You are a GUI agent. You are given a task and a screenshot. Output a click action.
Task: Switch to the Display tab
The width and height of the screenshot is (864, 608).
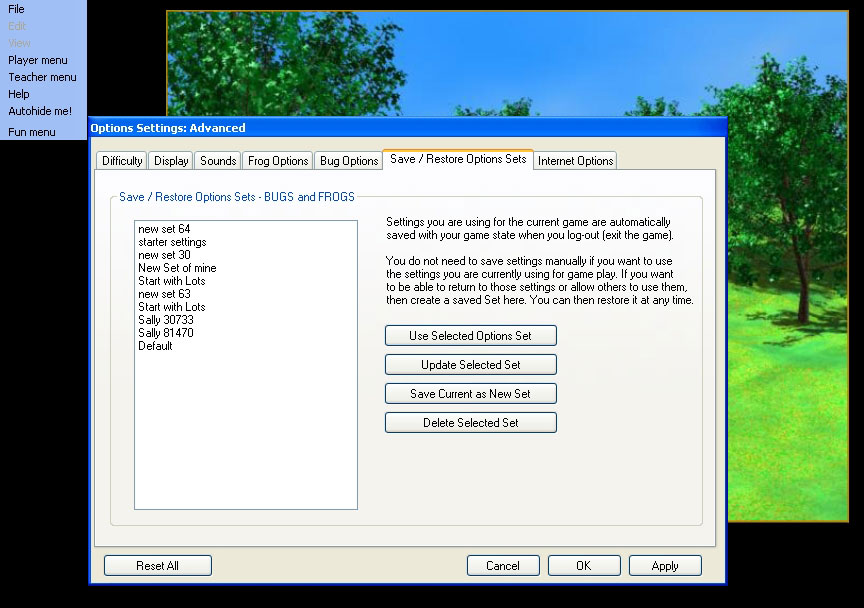tap(171, 161)
